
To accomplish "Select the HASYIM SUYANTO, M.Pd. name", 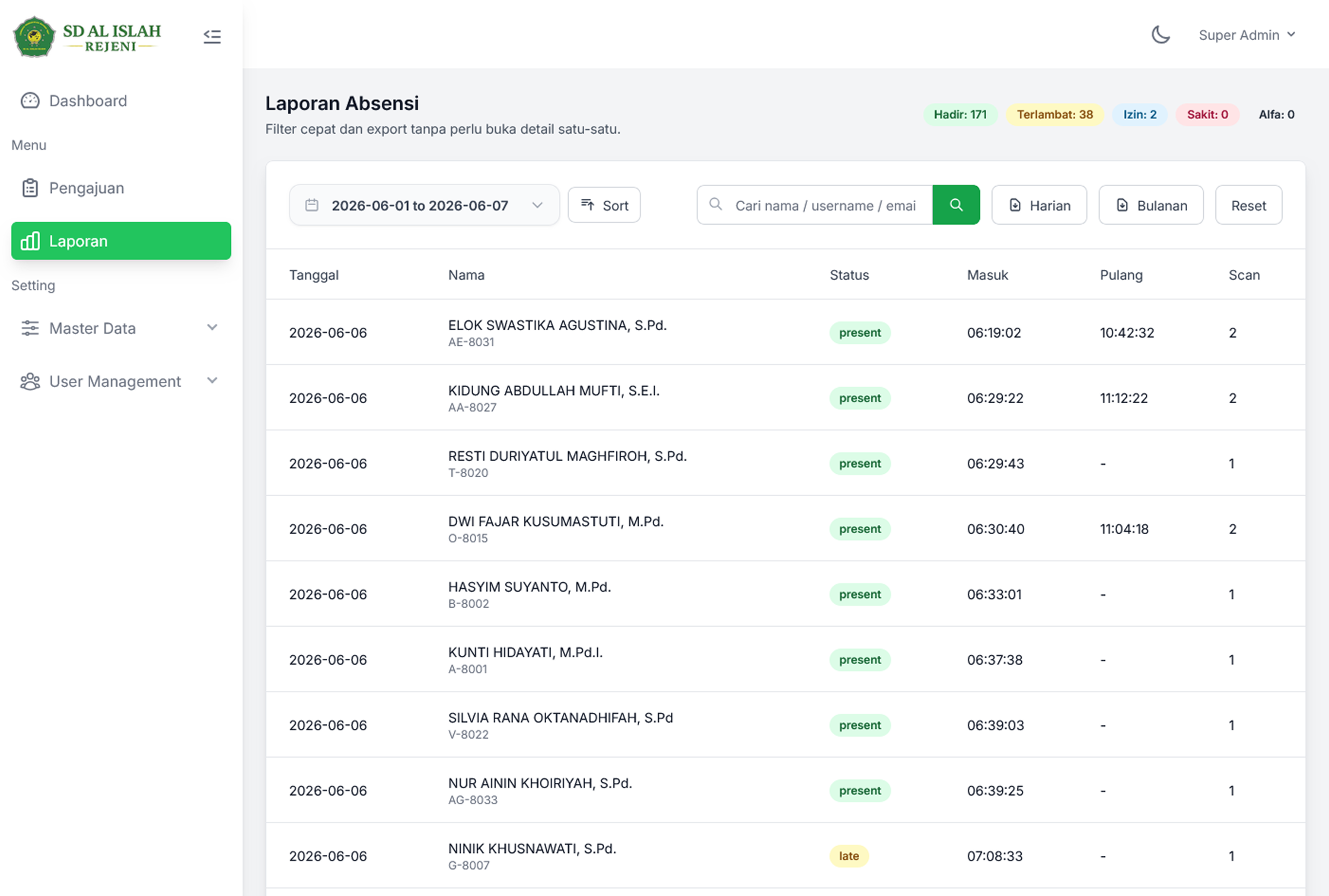I will pyautogui.click(x=530, y=587).
